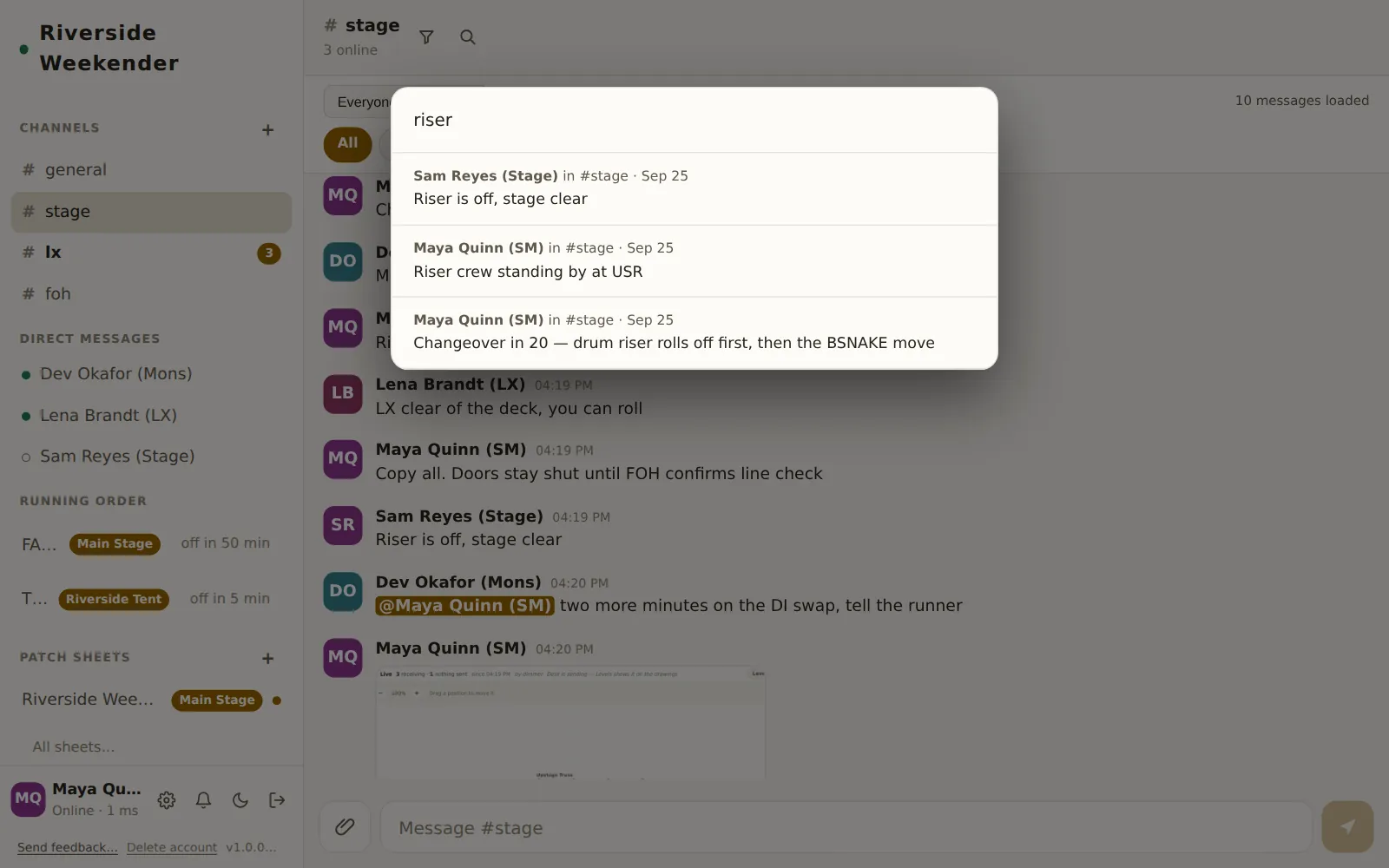Open the #general channel
1389x868 pixels.
(x=151, y=170)
